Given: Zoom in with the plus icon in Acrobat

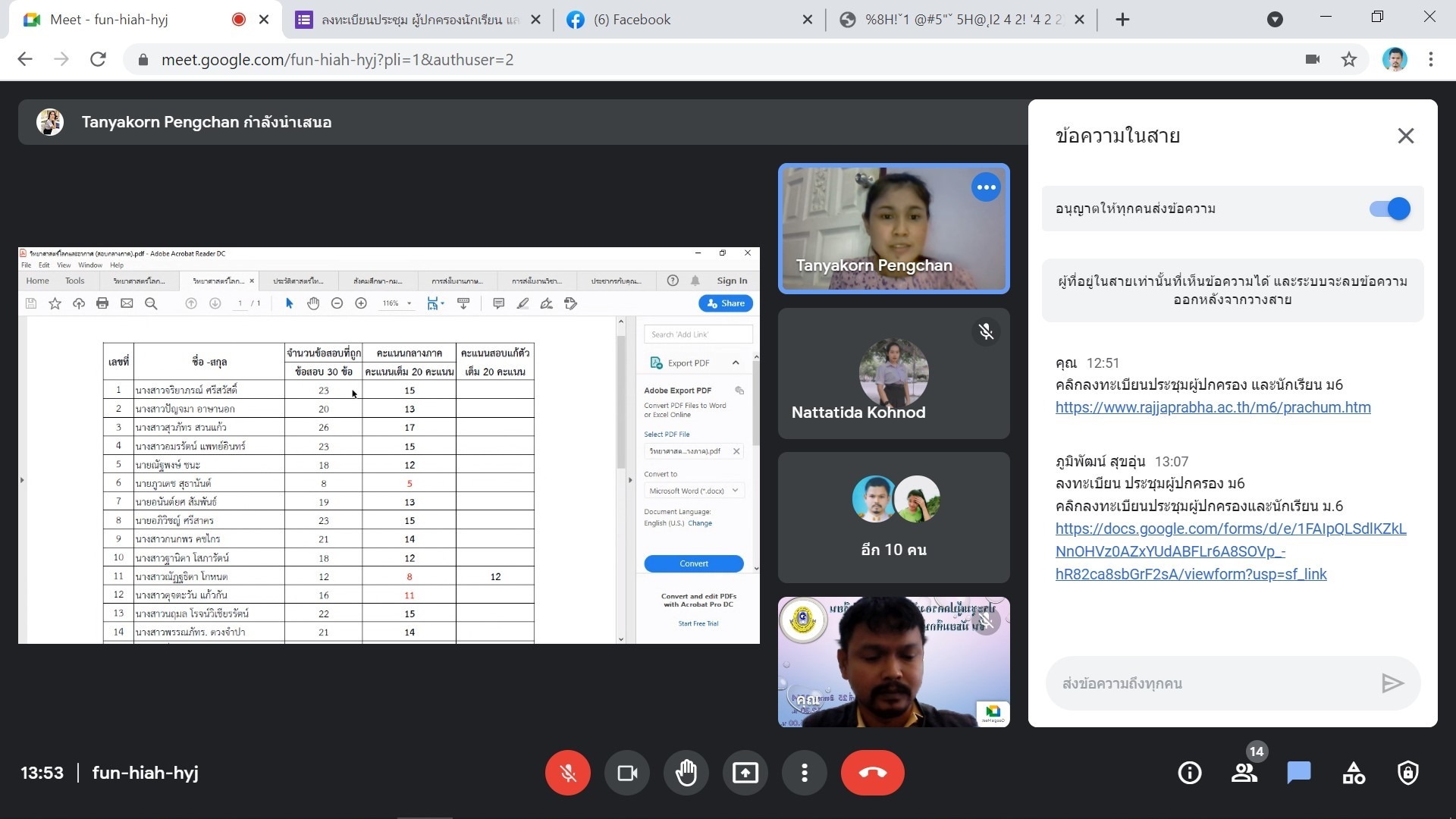Looking at the screenshot, I should click(x=361, y=303).
